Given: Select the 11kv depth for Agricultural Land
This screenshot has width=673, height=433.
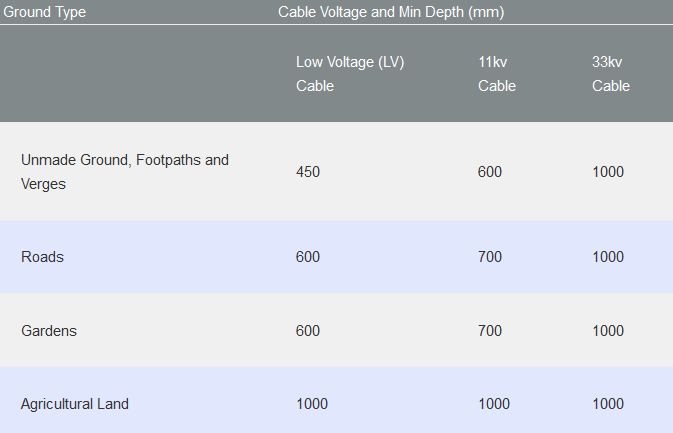Looking at the screenshot, I should coord(494,404).
